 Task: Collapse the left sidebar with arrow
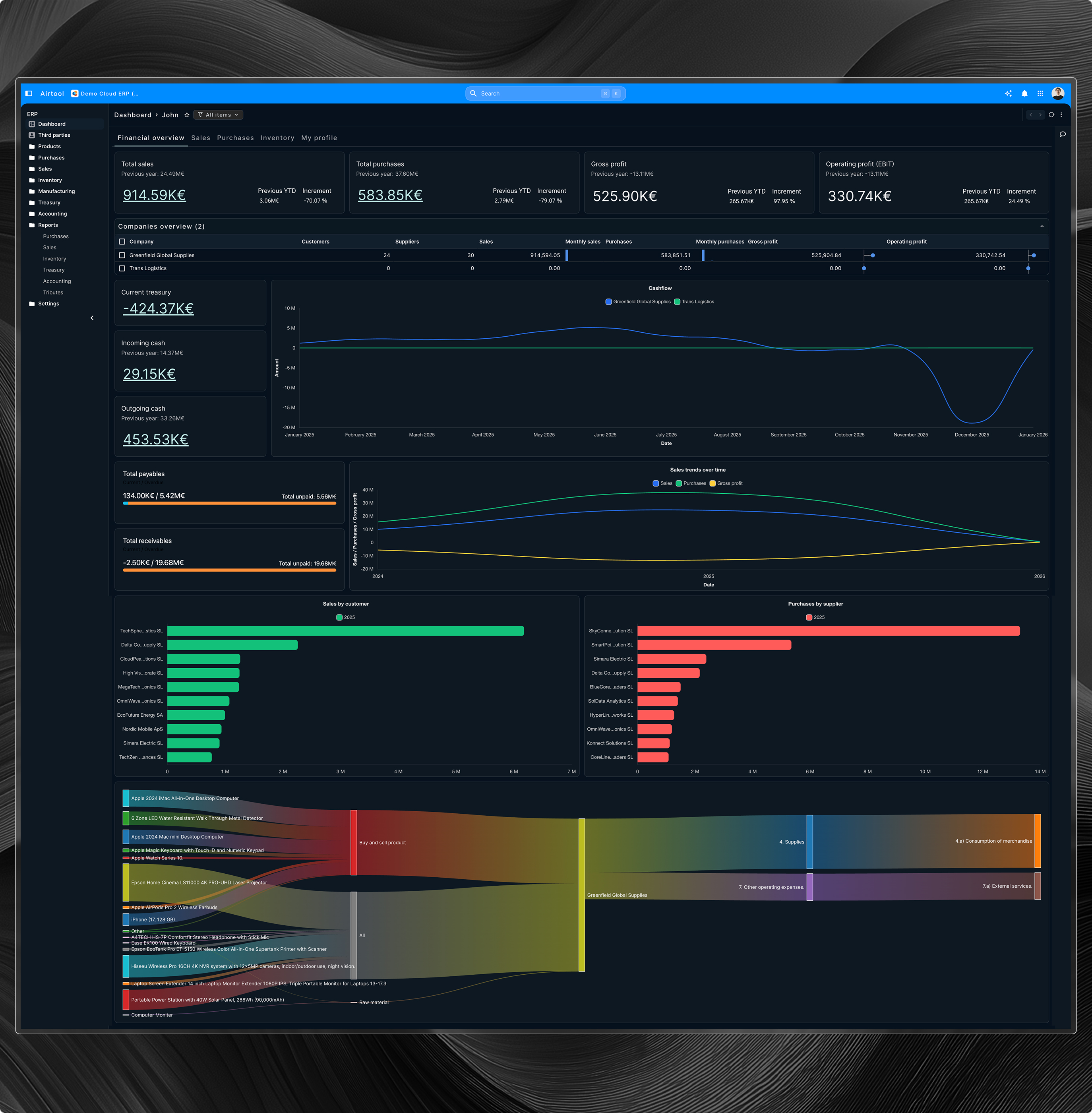[92, 318]
